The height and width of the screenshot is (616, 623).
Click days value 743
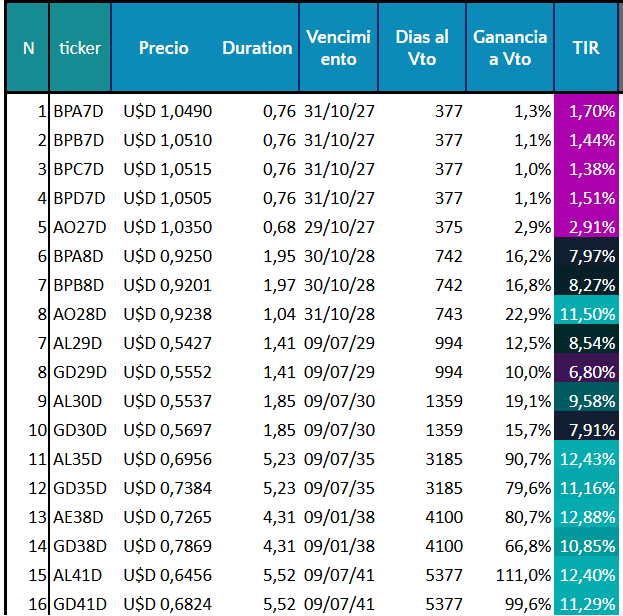449,314
